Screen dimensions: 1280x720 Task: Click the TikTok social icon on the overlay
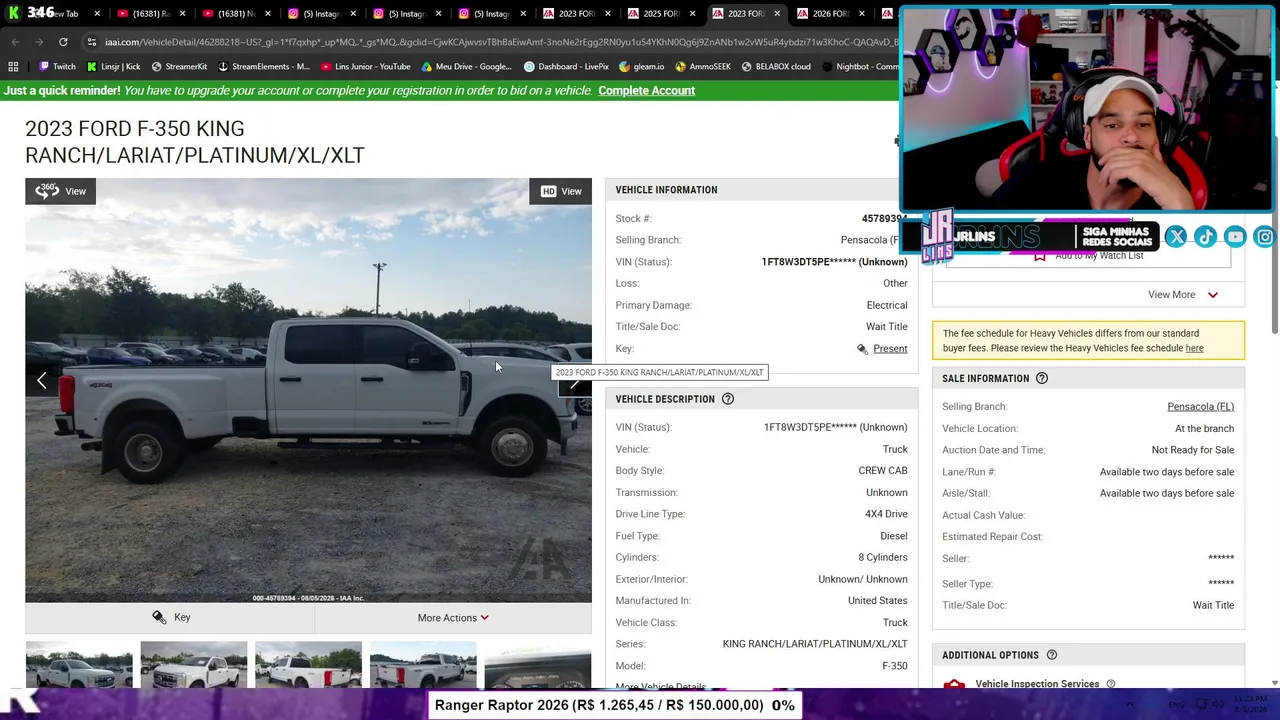coord(1205,237)
